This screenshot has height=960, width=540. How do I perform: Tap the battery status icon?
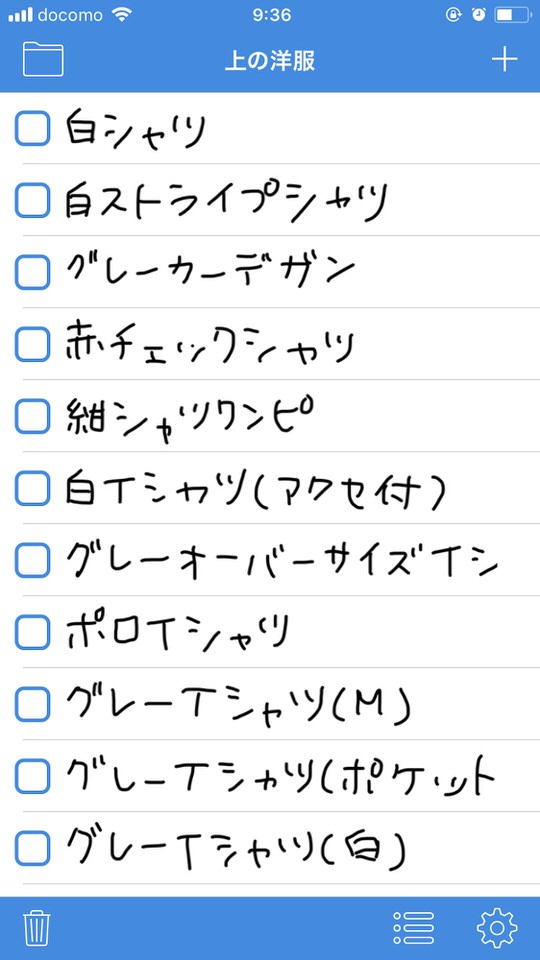[x=513, y=15]
